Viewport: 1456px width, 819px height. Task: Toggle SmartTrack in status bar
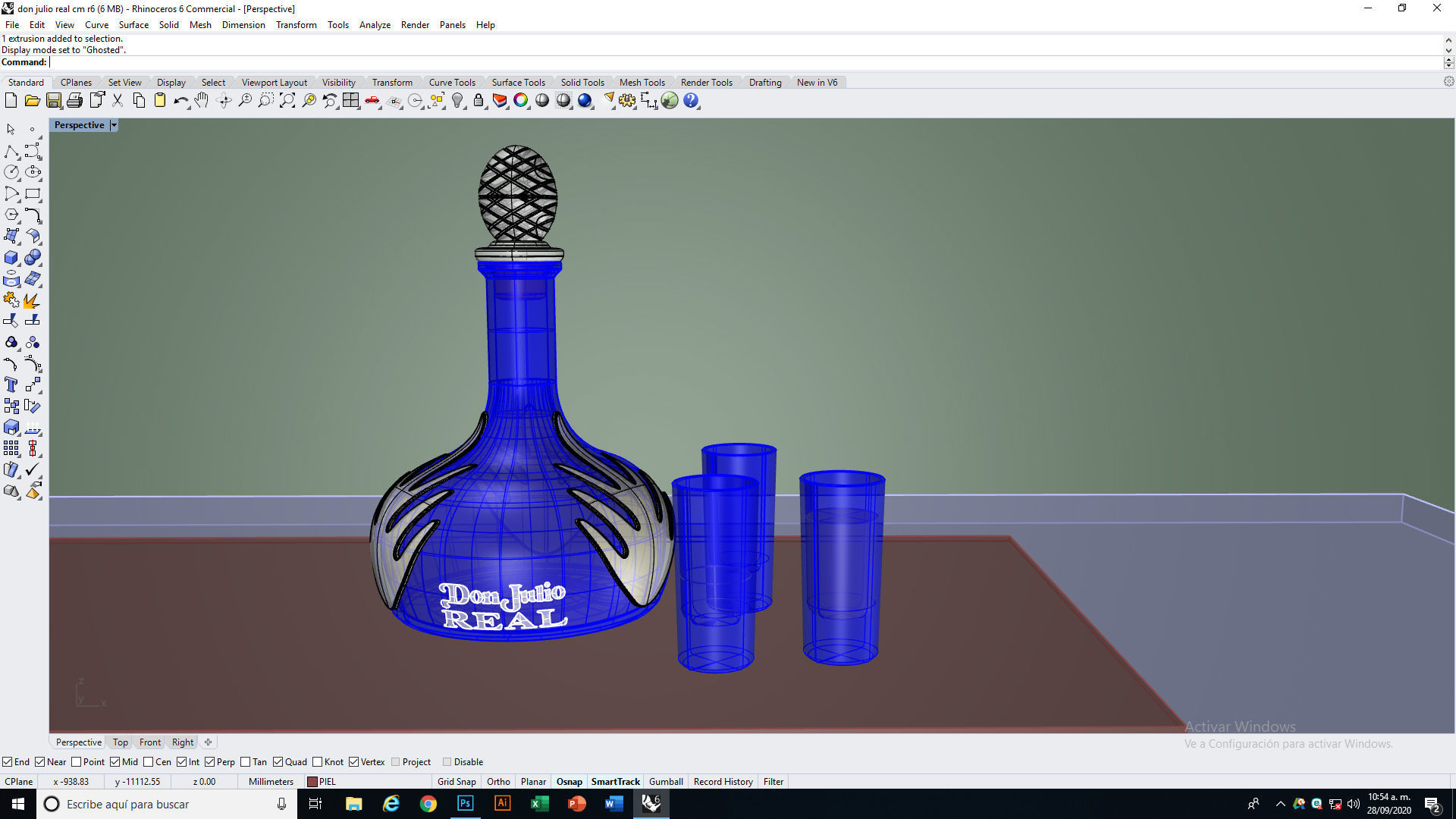[x=615, y=782]
